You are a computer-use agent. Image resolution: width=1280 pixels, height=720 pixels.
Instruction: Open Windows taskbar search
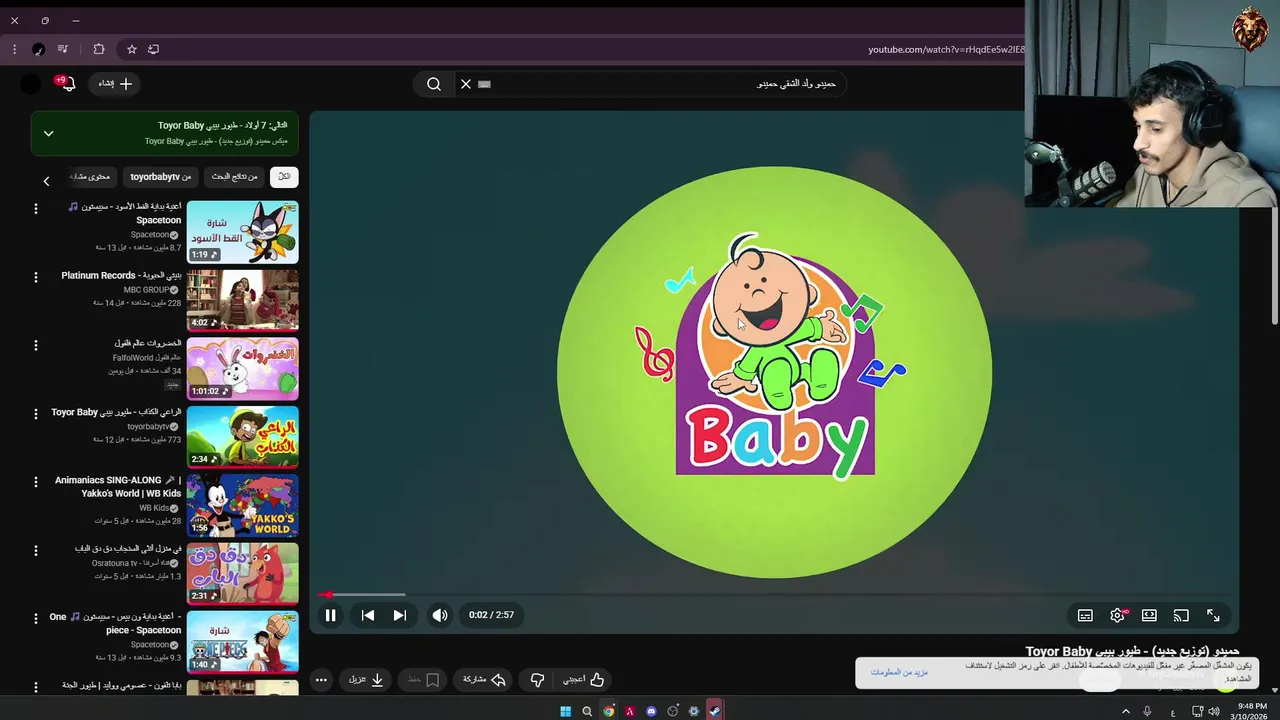(x=587, y=711)
